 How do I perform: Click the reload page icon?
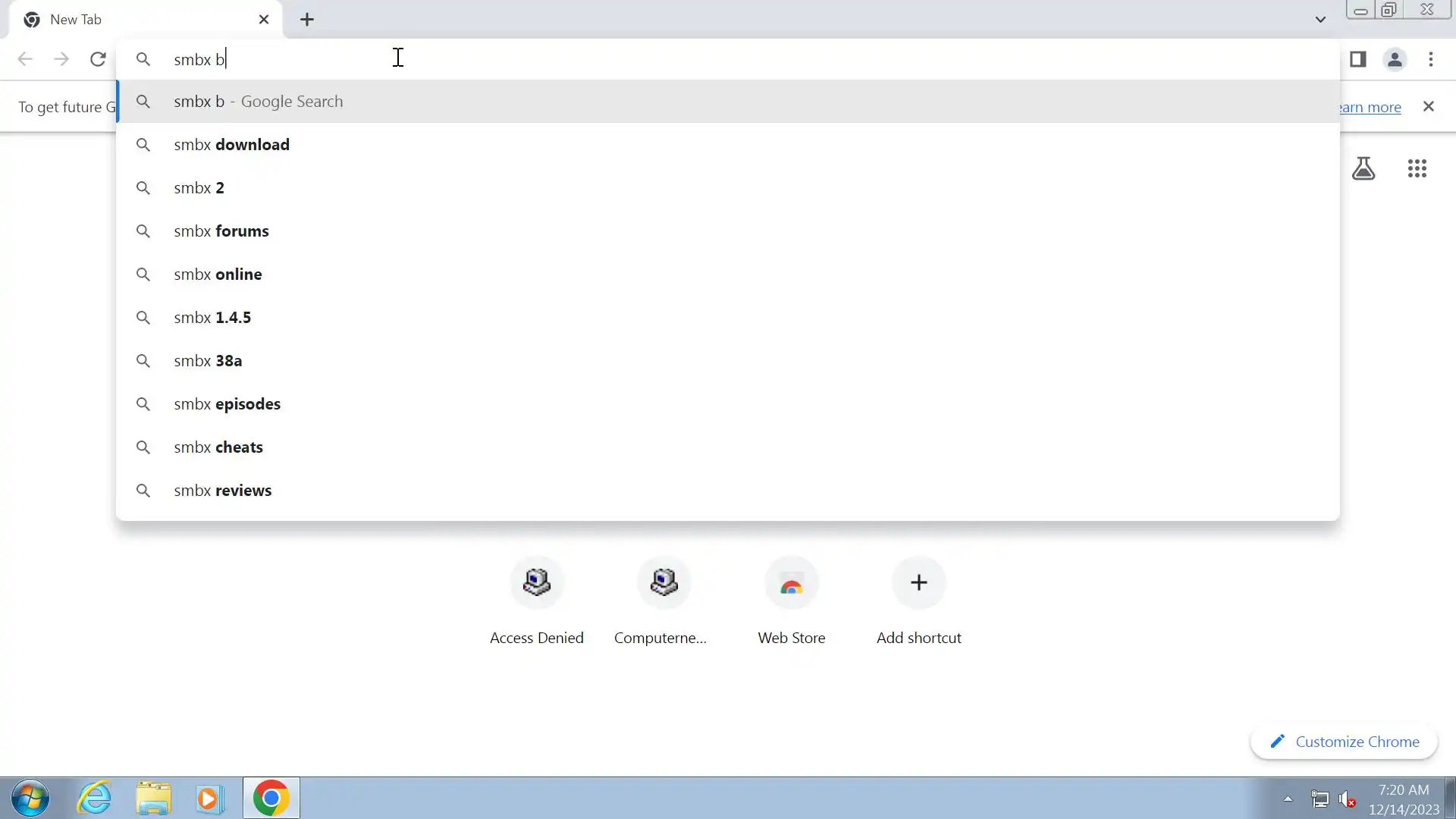click(x=98, y=59)
